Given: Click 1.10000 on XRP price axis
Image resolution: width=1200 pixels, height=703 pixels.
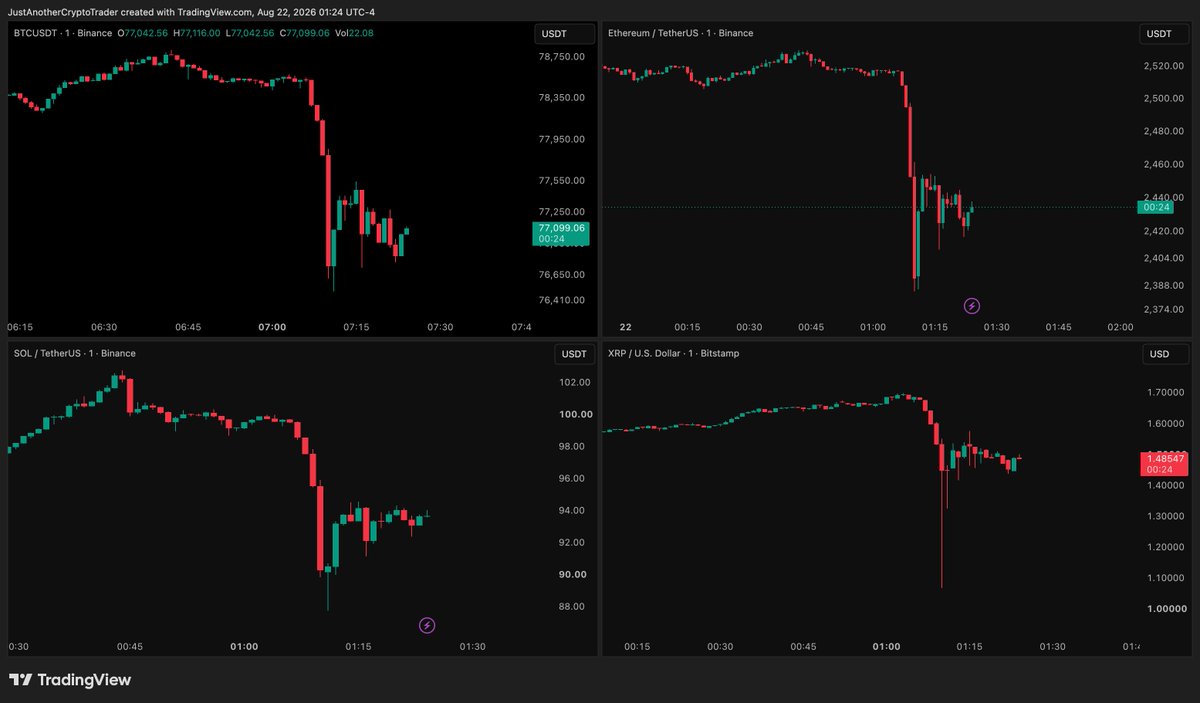Looking at the screenshot, I should point(1165,579).
